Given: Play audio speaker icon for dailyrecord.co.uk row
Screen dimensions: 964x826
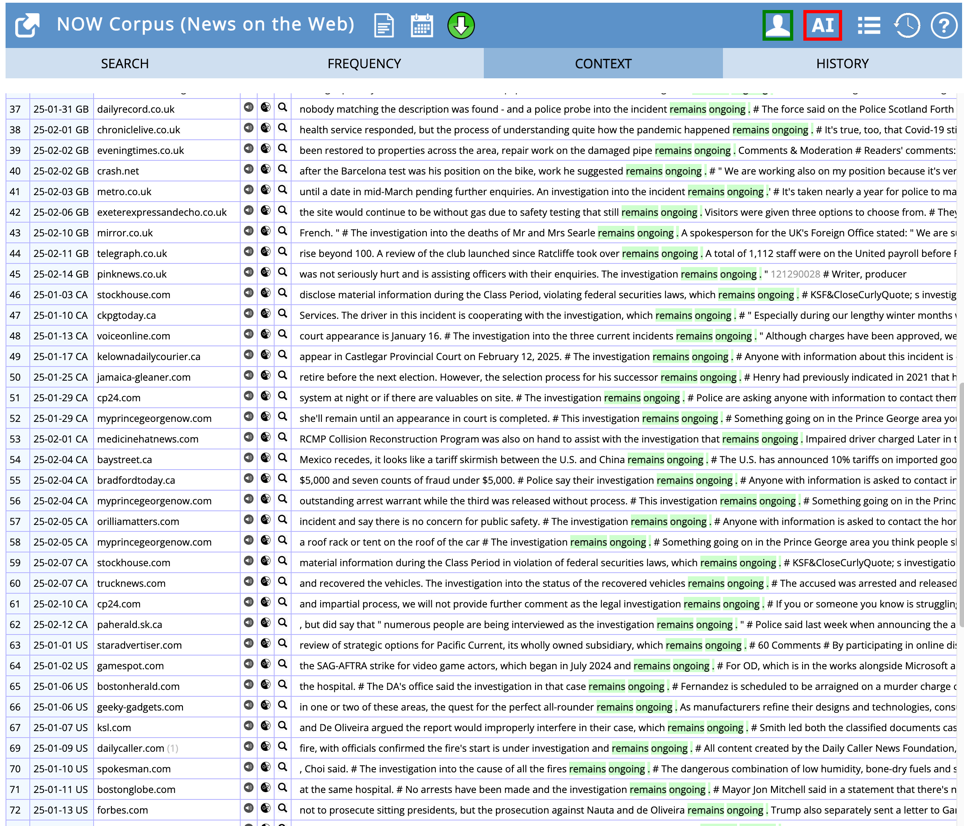Looking at the screenshot, I should [x=248, y=108].
